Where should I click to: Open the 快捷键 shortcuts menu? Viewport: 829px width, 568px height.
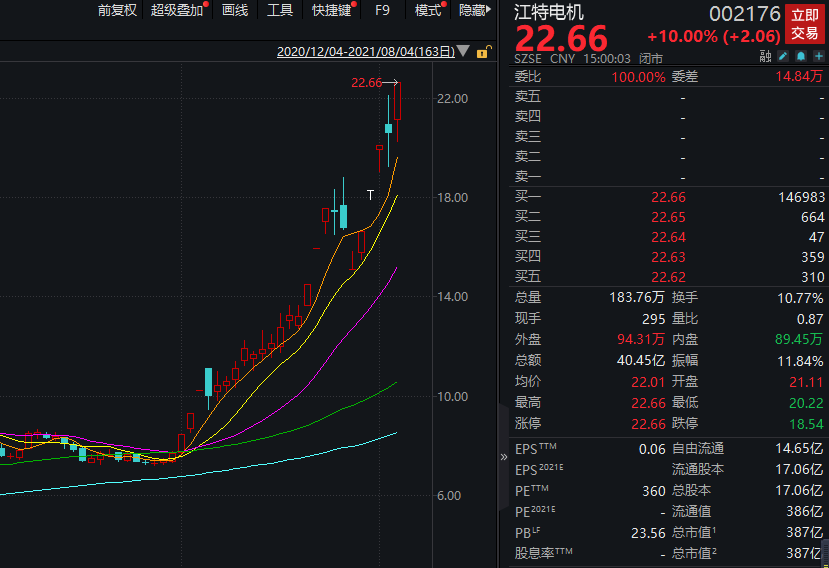click(331, 10)
